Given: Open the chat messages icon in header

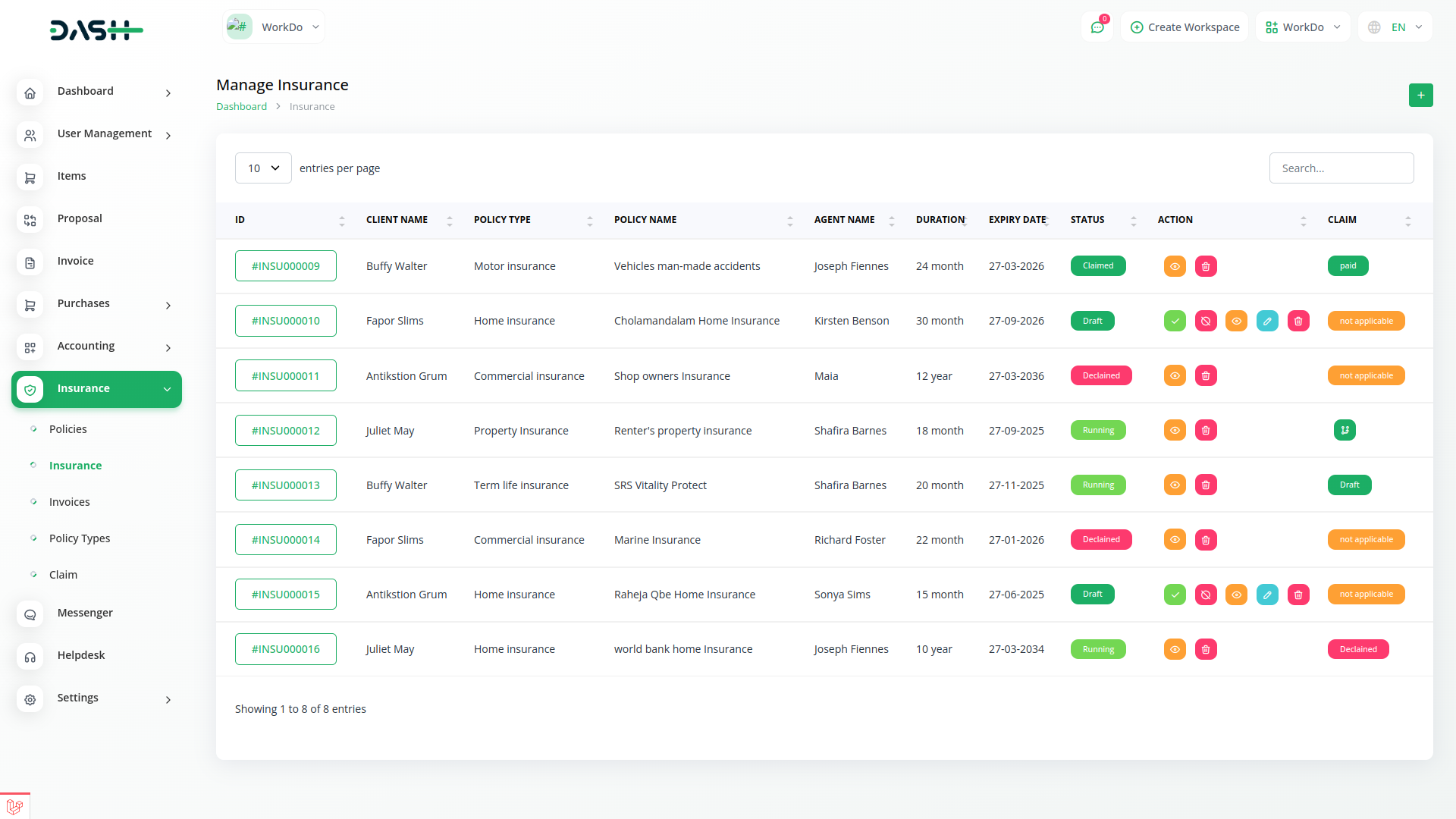Looking at the screenshot, I should [x=1097, y=27].
